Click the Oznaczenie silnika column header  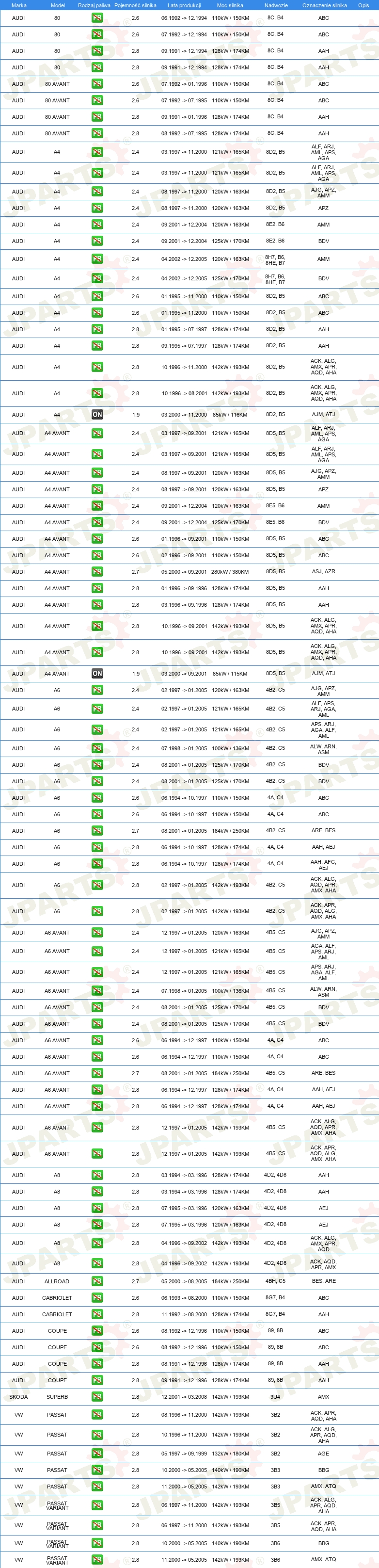pyautogui.click(x=324, y=5)
